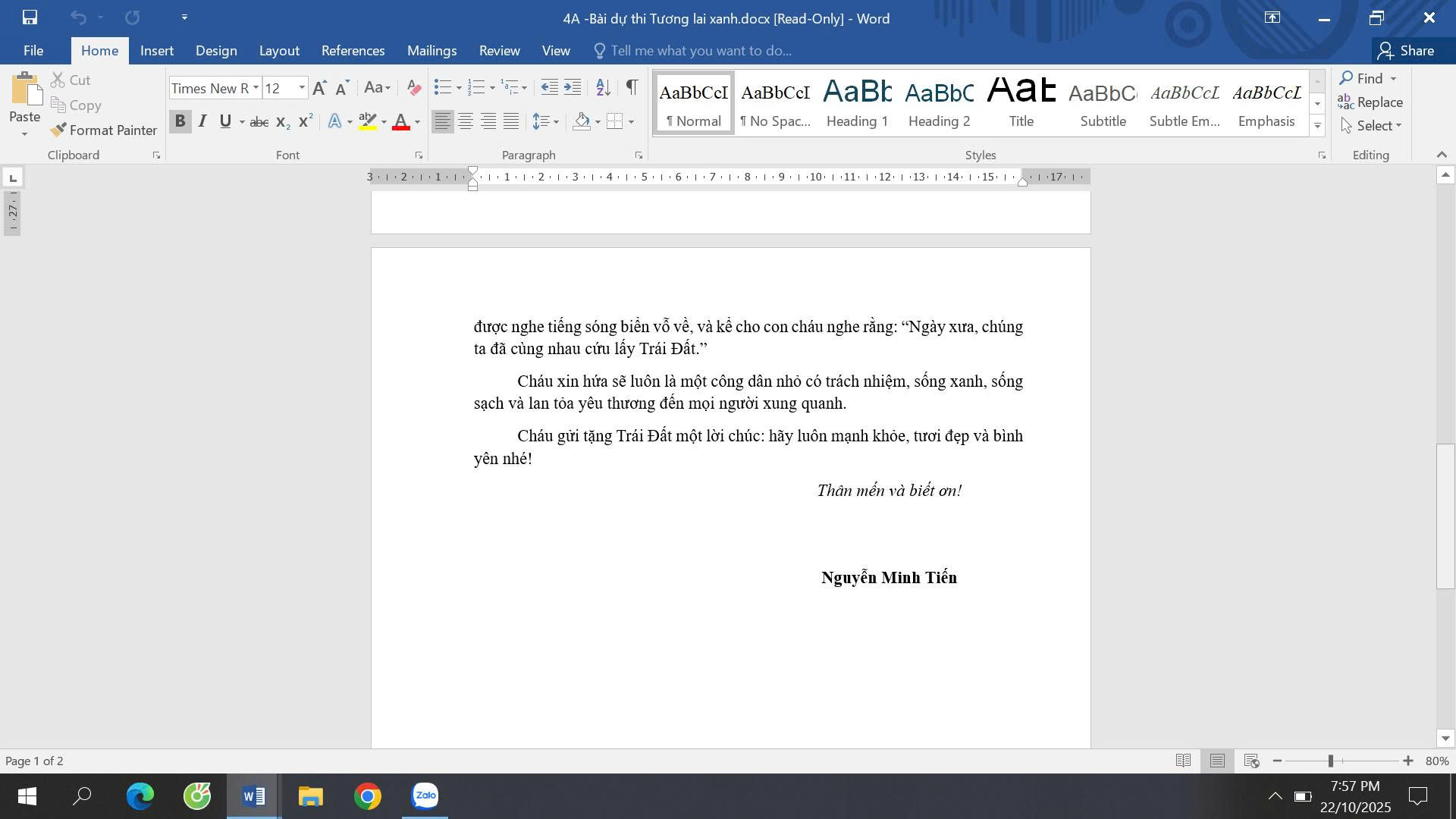Select Print Layout view
The width and height of the screenshot is (1456, 819).
(1217, 761)
